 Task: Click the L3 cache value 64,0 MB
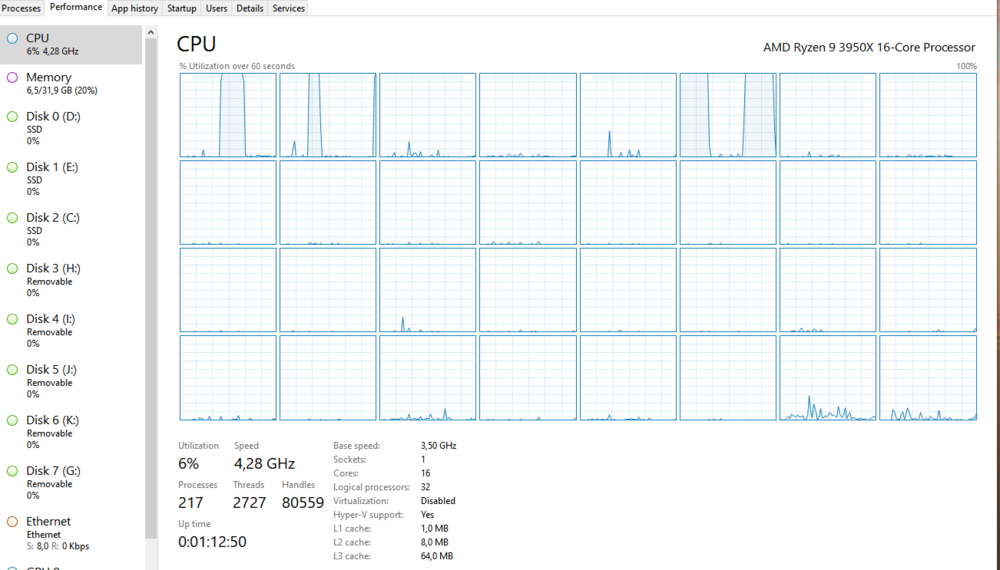click(437, 556)
